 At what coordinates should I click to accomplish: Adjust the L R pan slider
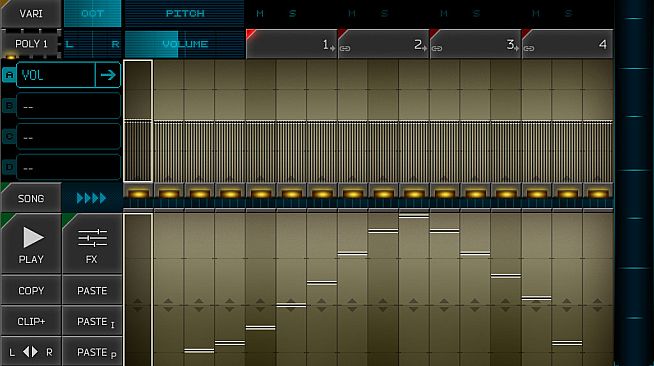[x=92, y=44]
